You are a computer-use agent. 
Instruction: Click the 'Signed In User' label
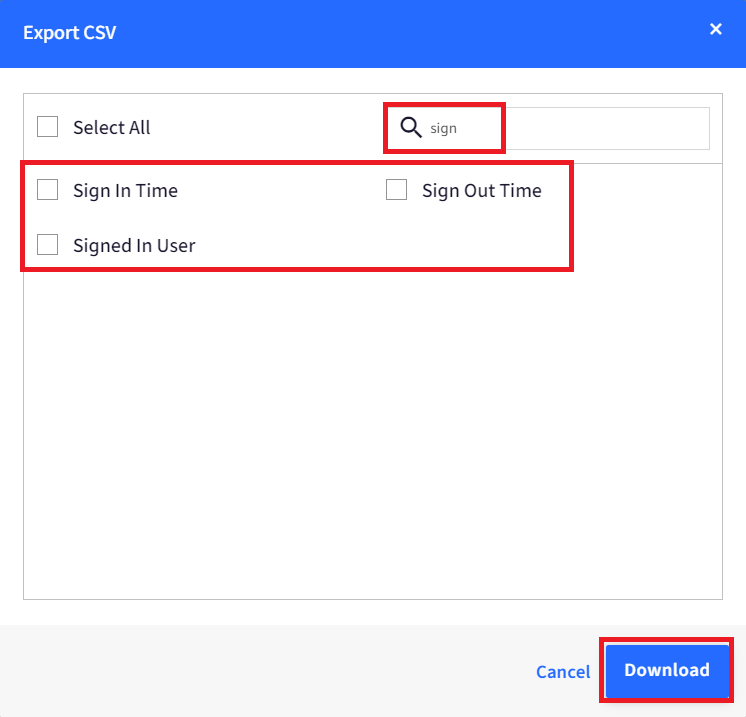point(134,246)
